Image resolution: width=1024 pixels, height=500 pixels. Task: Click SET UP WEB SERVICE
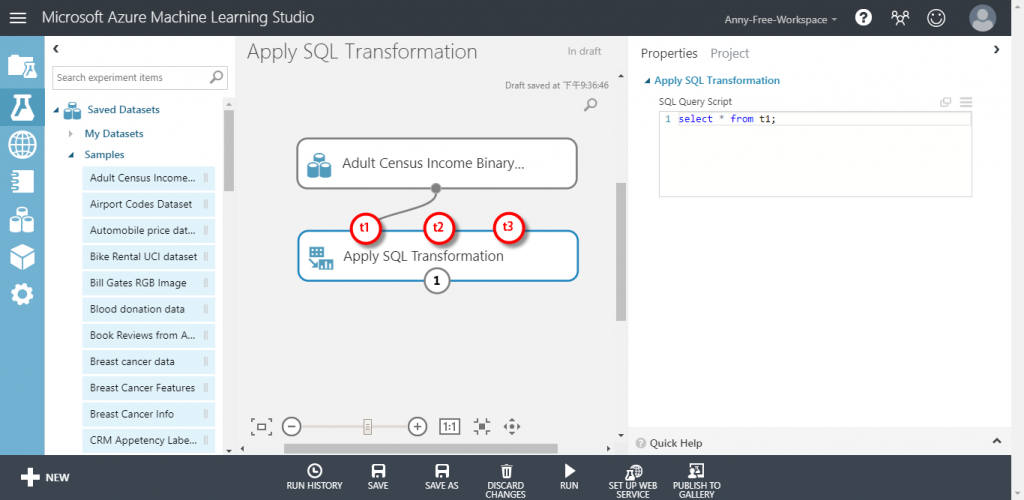click(633, 480)
